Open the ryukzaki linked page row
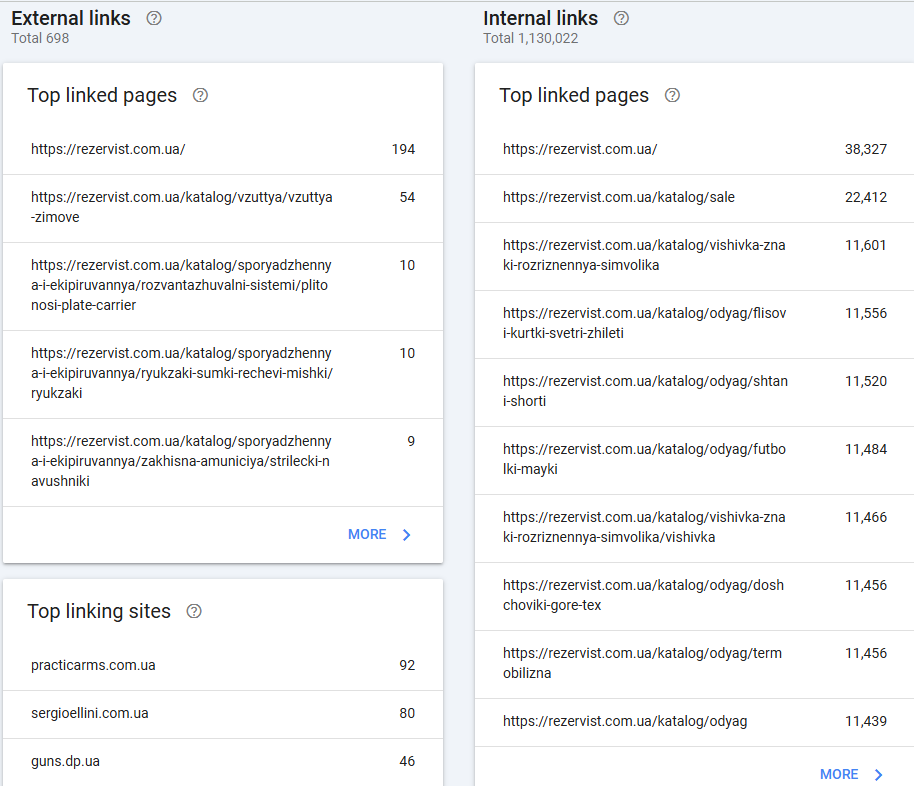Screen dimensions: 914x786 [222, 374]
